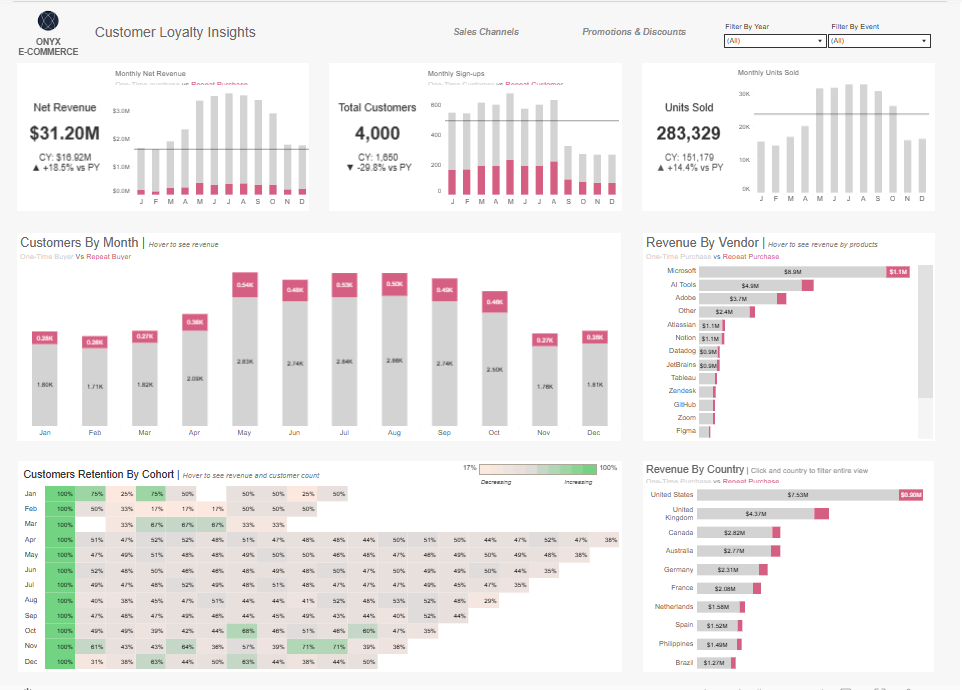Go to the Sales Channels page
This screenshot has width=962, height=690.
(486, 32)
